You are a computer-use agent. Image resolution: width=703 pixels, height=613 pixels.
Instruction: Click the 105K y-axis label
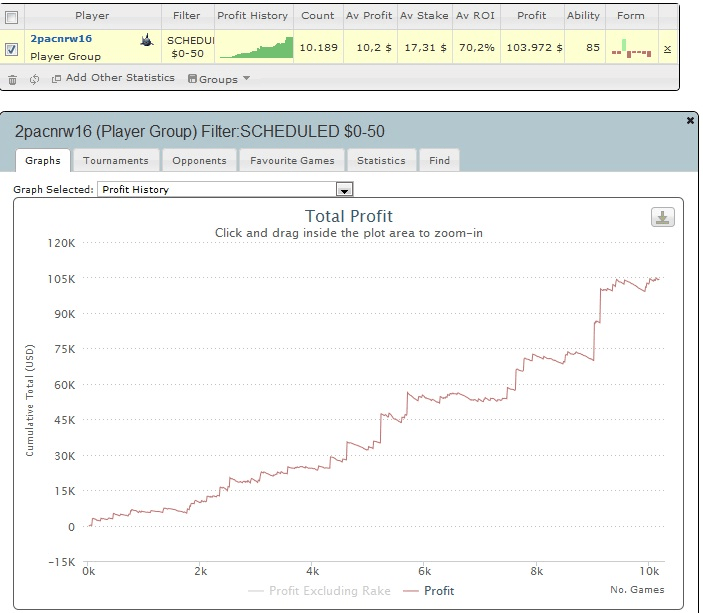coord(62,279)
